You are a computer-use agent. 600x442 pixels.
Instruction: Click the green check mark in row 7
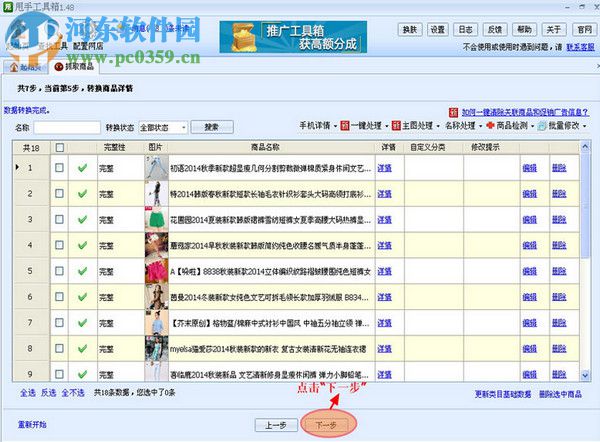82,323
